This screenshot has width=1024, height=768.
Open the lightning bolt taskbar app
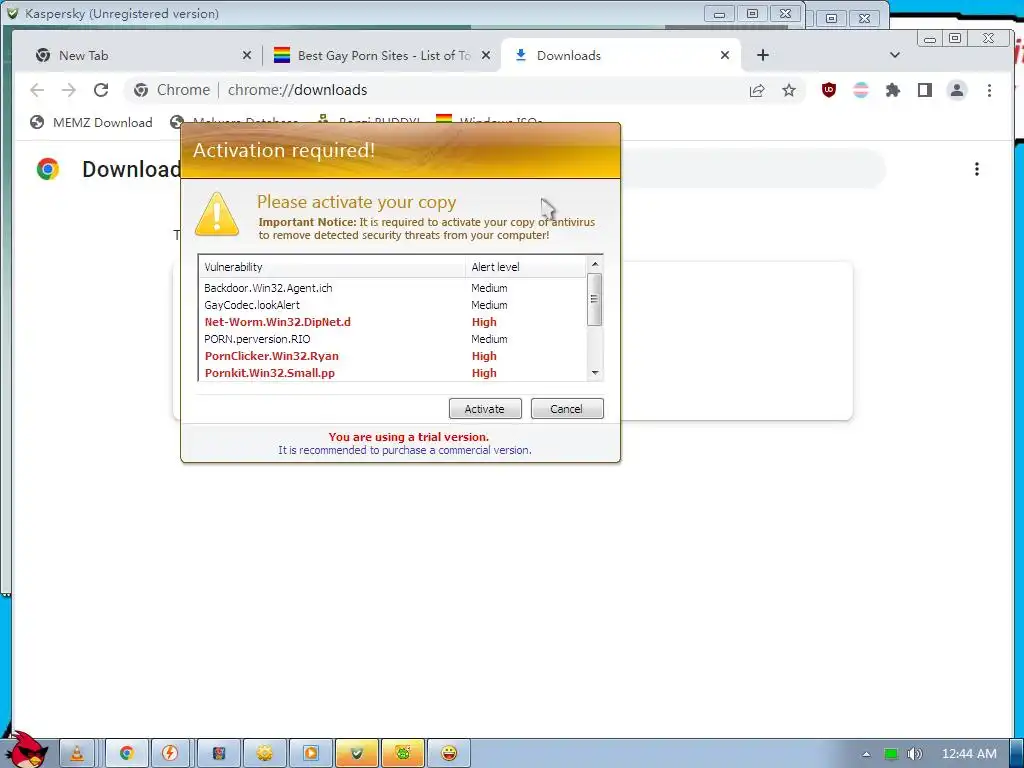(170, 754)
